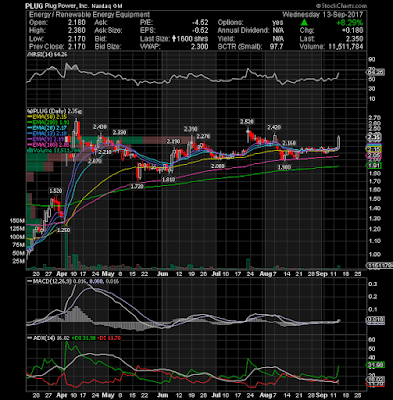Click the latest tall white candlestick for 13-Sep
The width and height of the screenshot is (393, 400).
[x=339, y=142]
